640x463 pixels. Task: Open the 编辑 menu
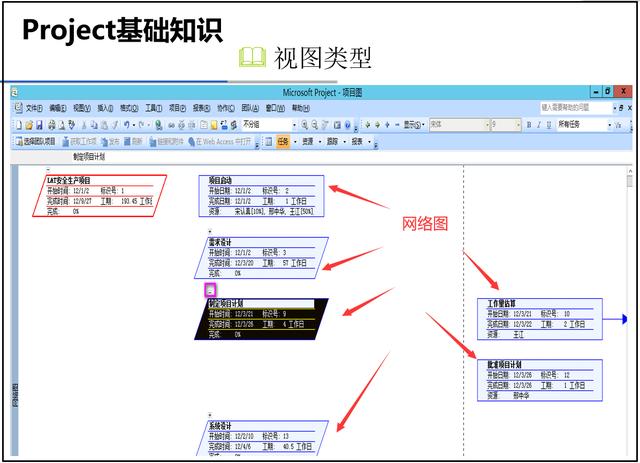pyautogui.click(x=58, y=108)
